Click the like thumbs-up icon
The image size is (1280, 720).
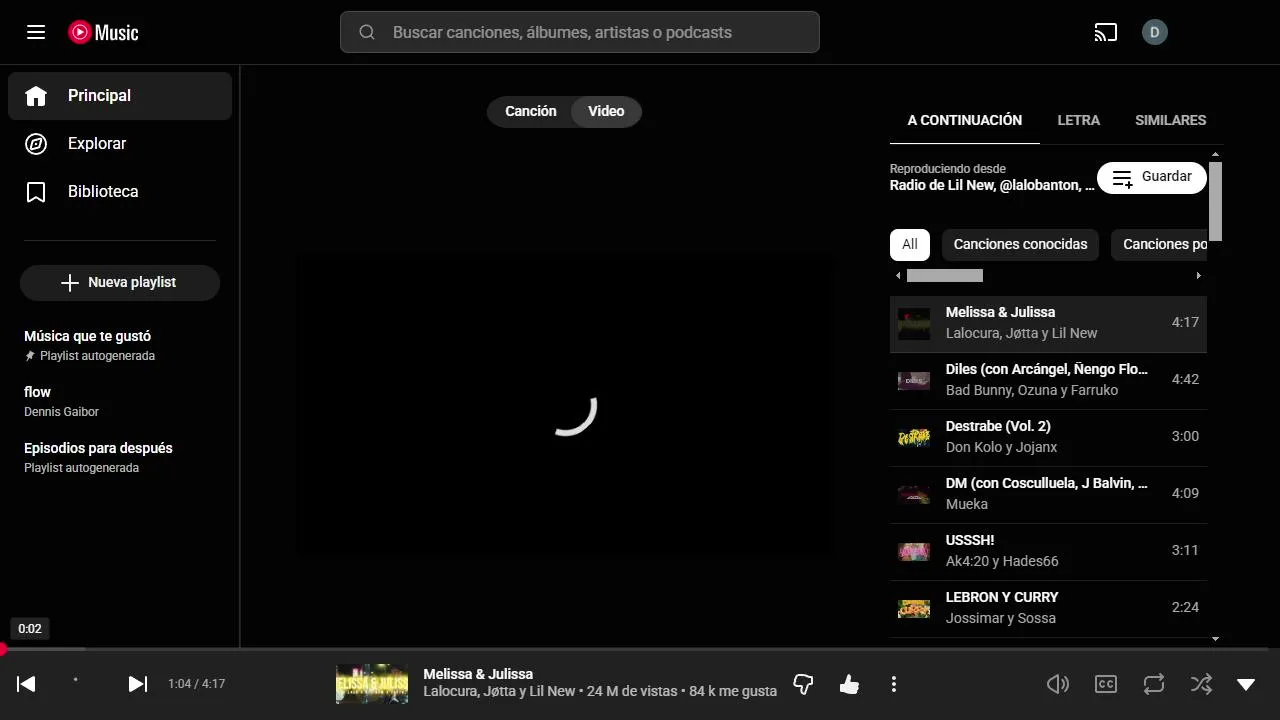coord(849,684)
